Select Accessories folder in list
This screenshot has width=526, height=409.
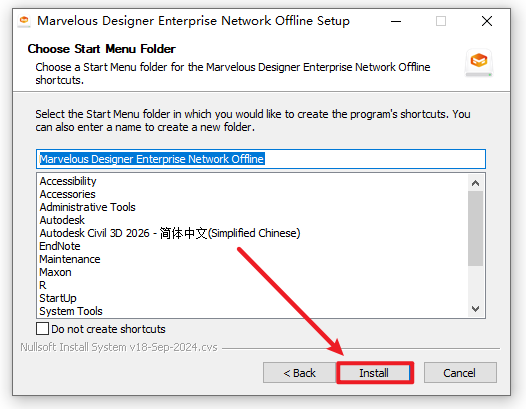click(67, 194)
